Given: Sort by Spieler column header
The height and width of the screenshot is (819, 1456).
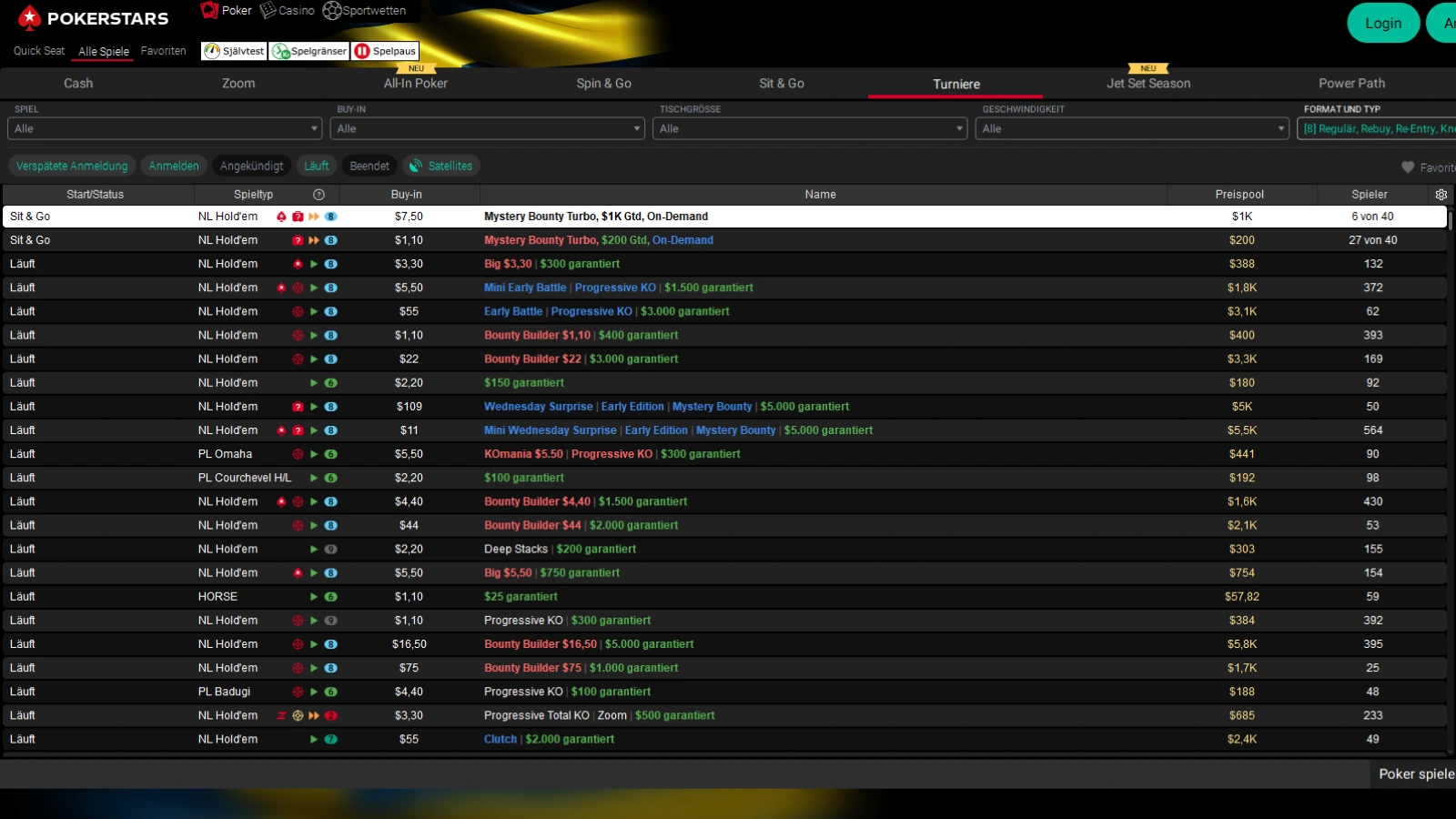Looking at the screenshot, I should (x=1370, y=195).
